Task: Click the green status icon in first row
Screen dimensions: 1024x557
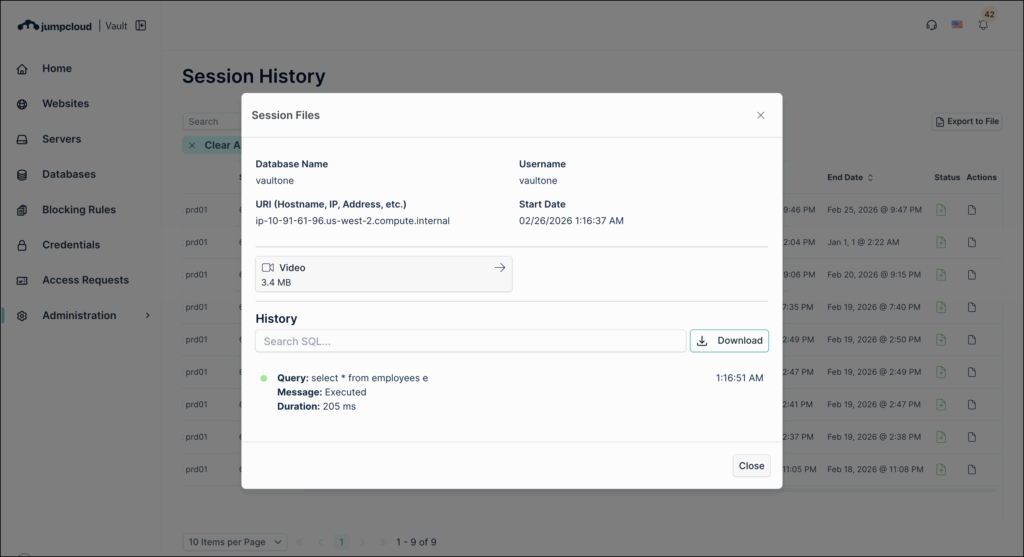Action: [941, 210]
